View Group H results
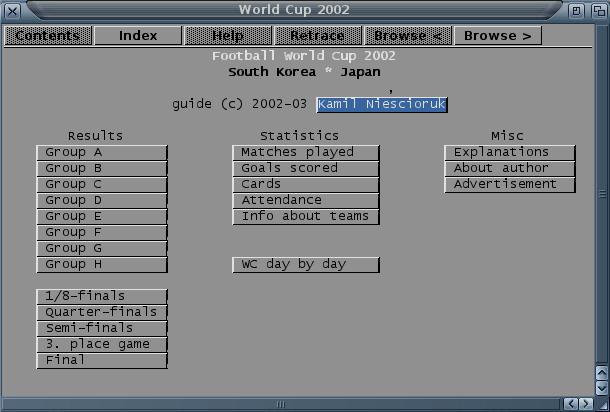 [102, 265]
